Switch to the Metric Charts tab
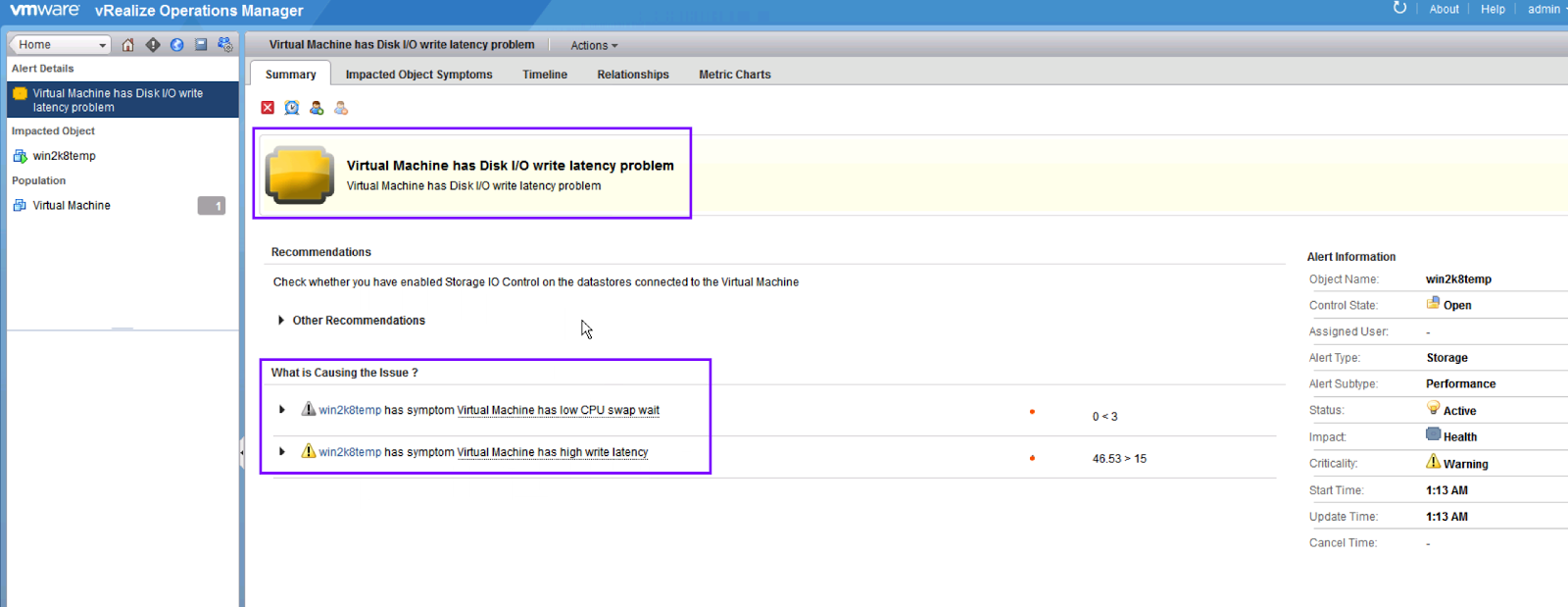 (734, 75)
